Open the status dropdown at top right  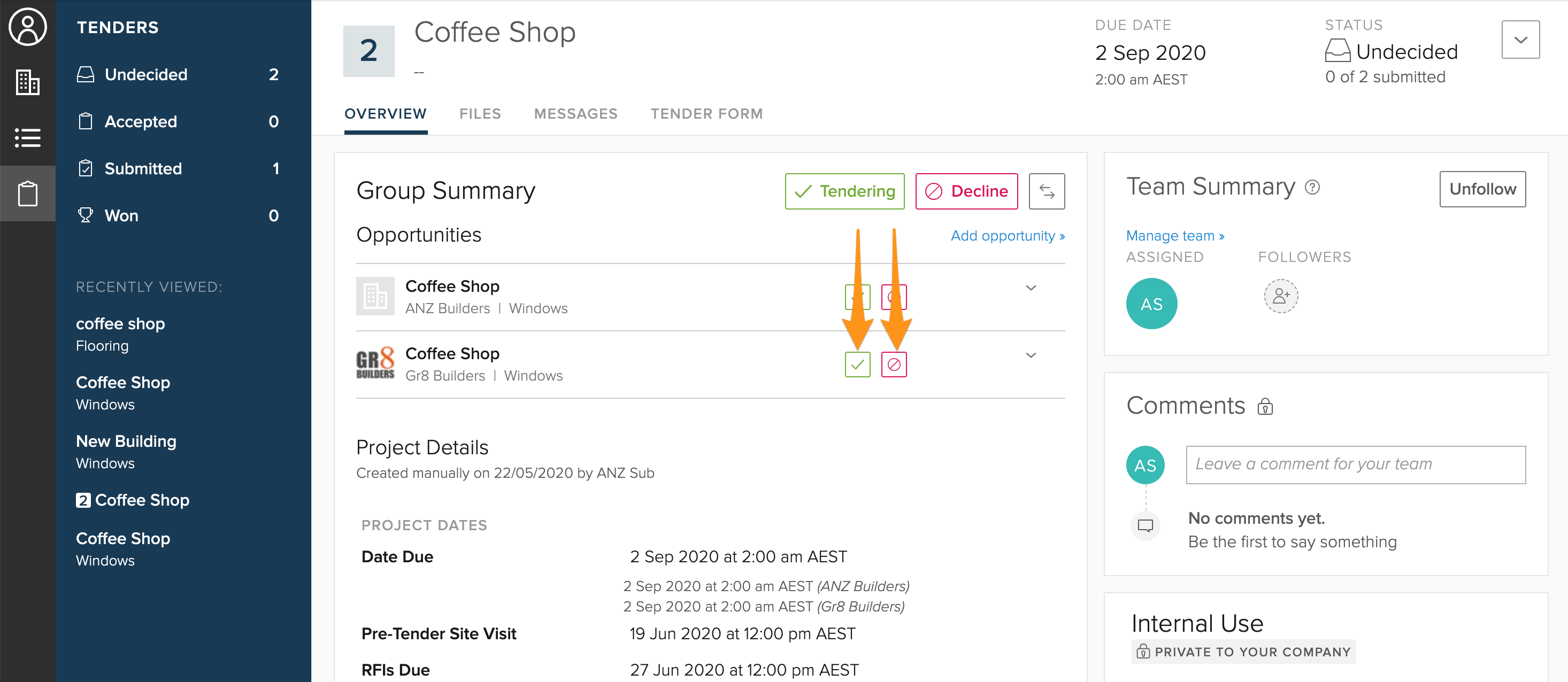tap(1519, 40)
